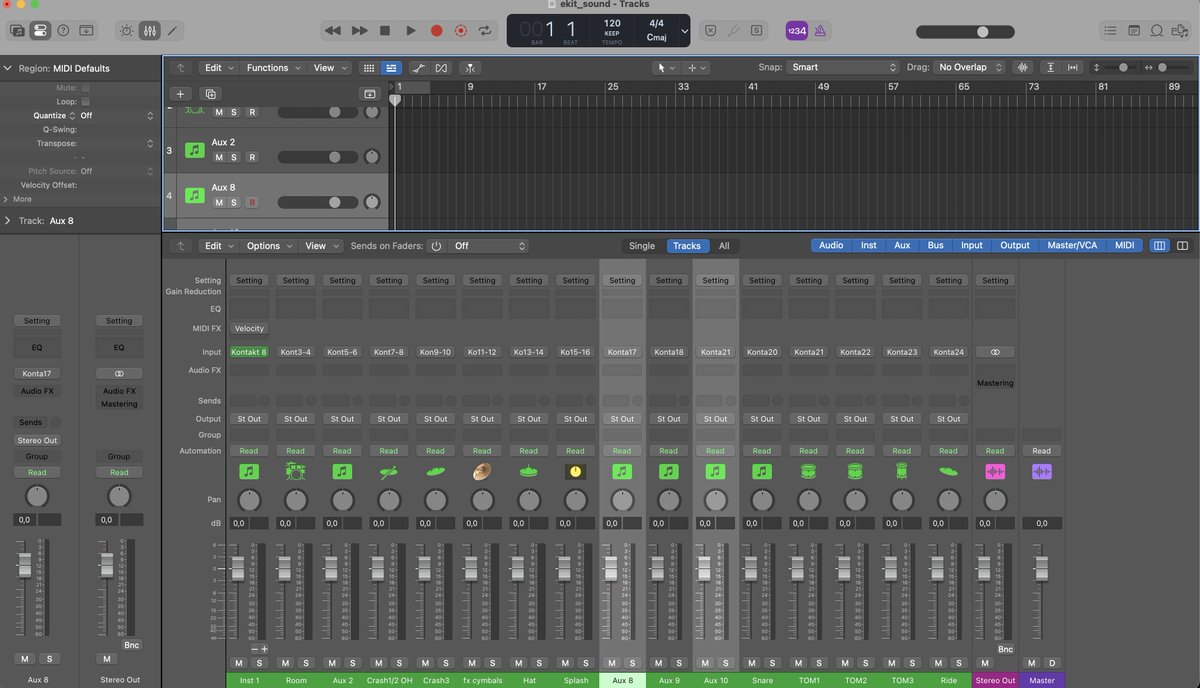
Task: Click the Forward transport button
Action: pos(359,31)
